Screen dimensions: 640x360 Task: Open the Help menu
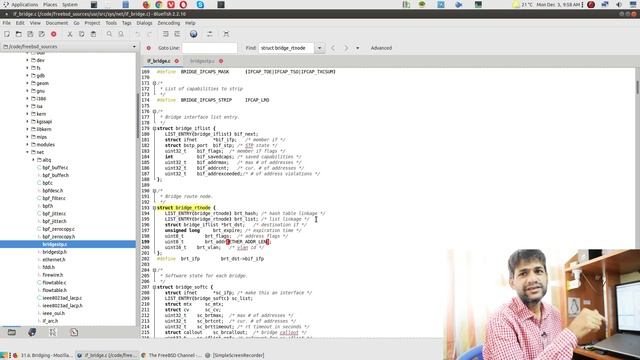pyautogui.click(x=190, y=23)
